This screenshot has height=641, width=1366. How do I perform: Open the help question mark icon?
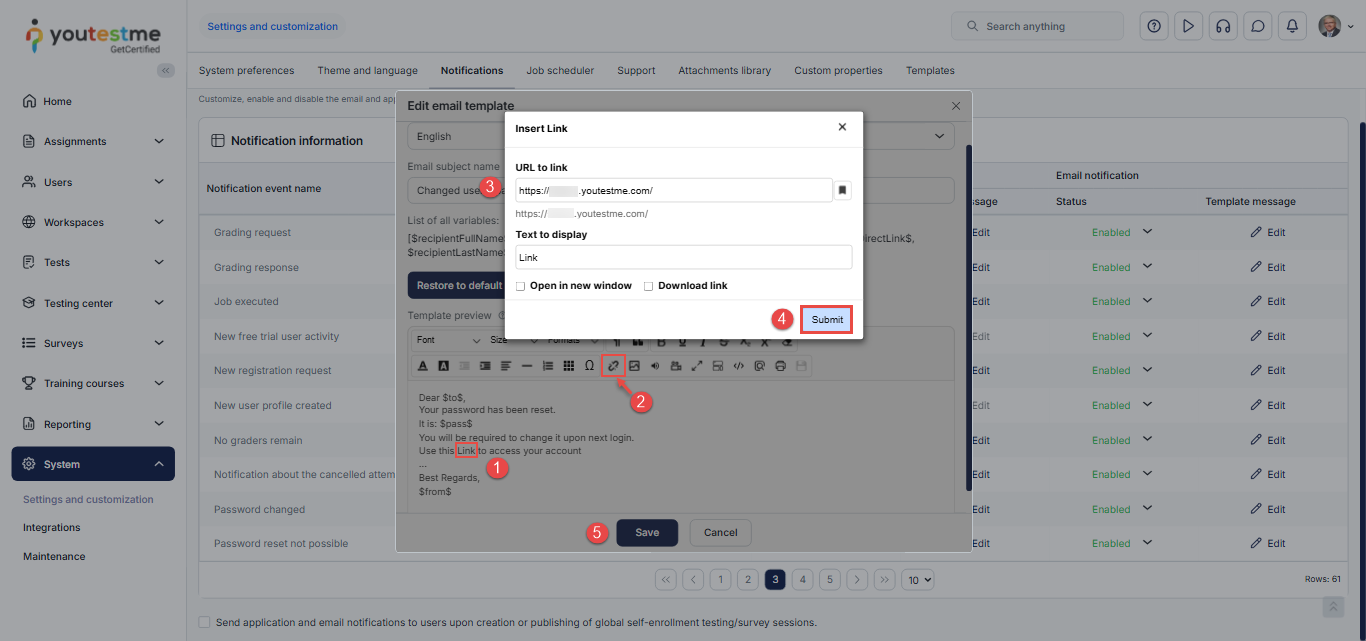click(1155, 26)
